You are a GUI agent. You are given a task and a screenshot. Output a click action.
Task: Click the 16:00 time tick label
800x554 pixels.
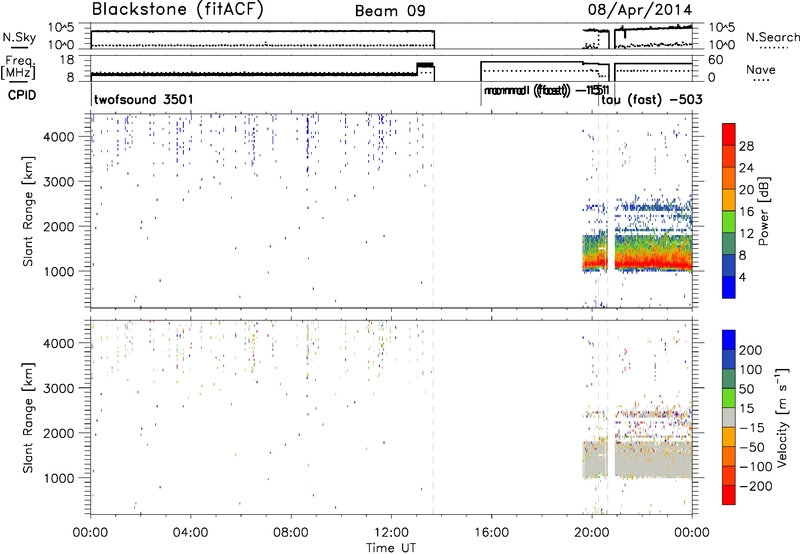(491, 533)
